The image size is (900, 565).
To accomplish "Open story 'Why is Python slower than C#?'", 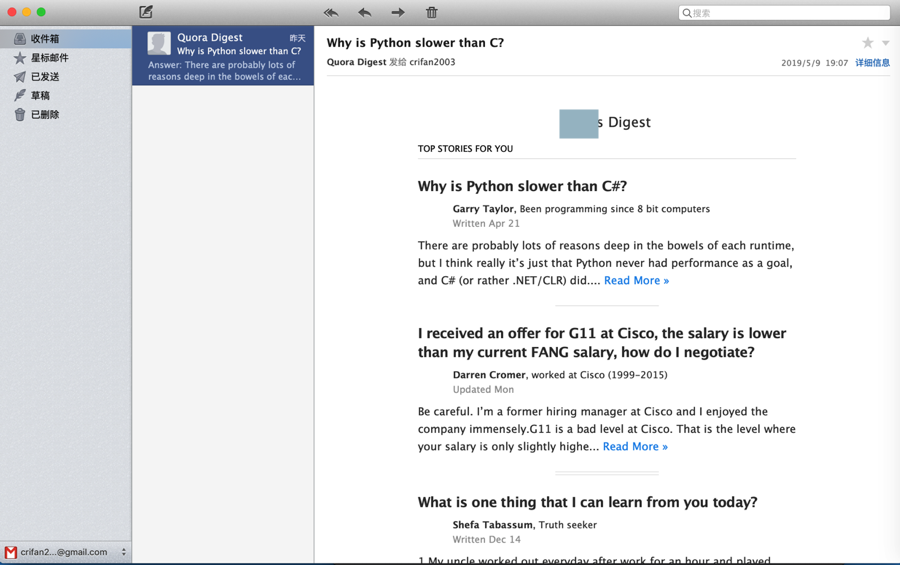I will [522, 186].
